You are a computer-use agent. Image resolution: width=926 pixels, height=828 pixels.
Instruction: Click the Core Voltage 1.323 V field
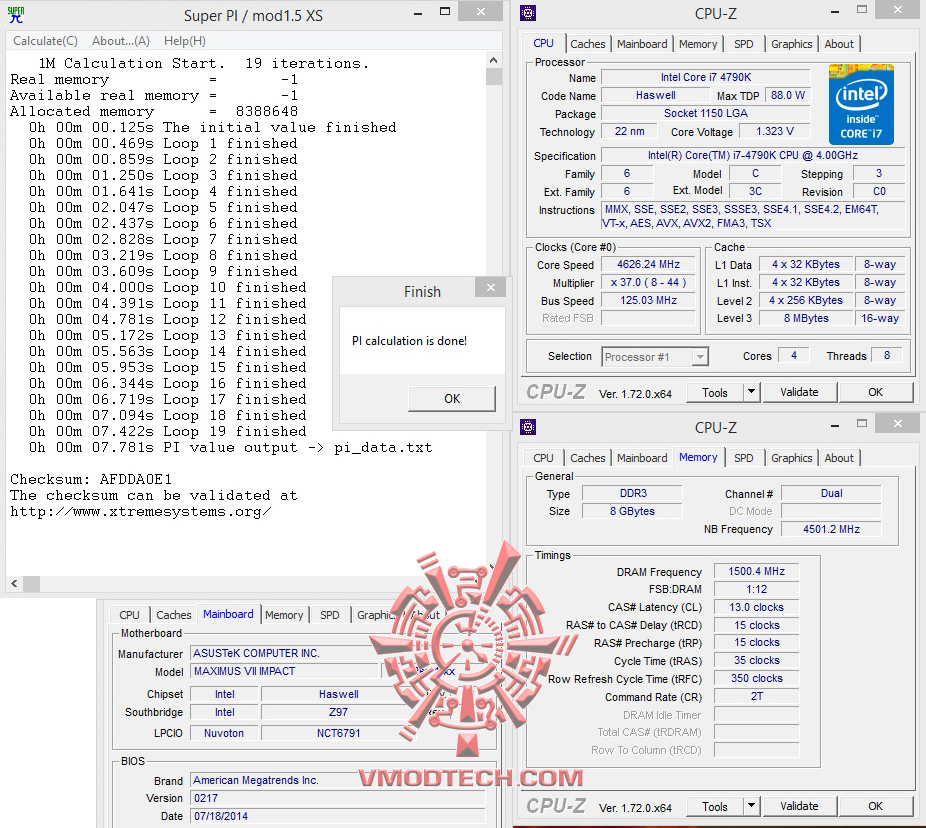pos(775,131)
